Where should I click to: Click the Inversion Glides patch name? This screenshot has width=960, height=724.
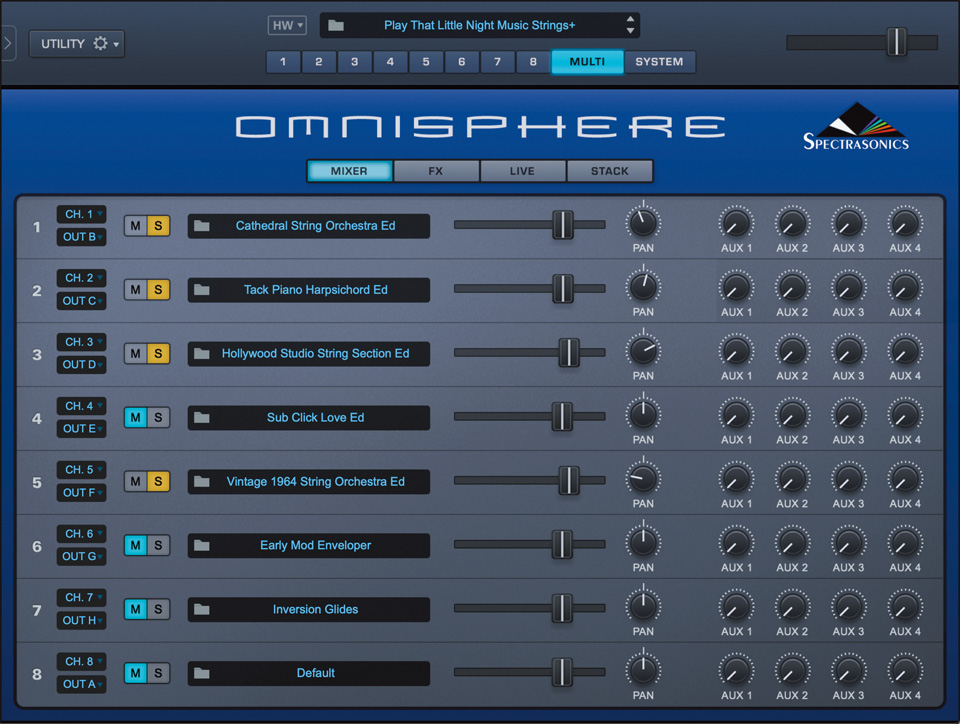tap(315, 610)
